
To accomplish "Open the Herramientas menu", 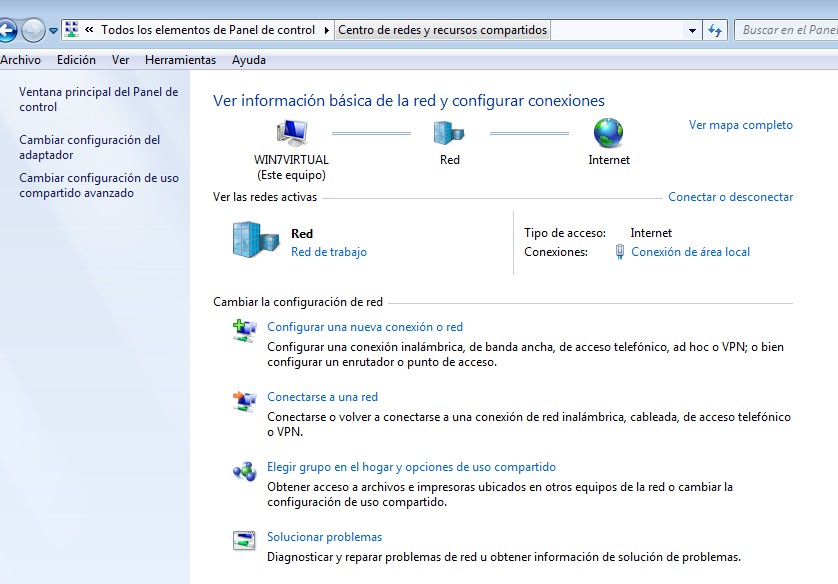I will coord(180,60).
